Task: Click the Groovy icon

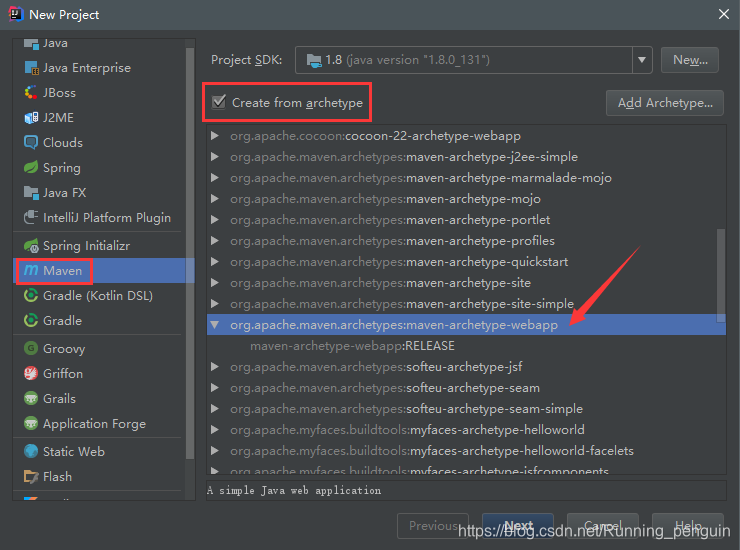Action: (x=31, y=348)
